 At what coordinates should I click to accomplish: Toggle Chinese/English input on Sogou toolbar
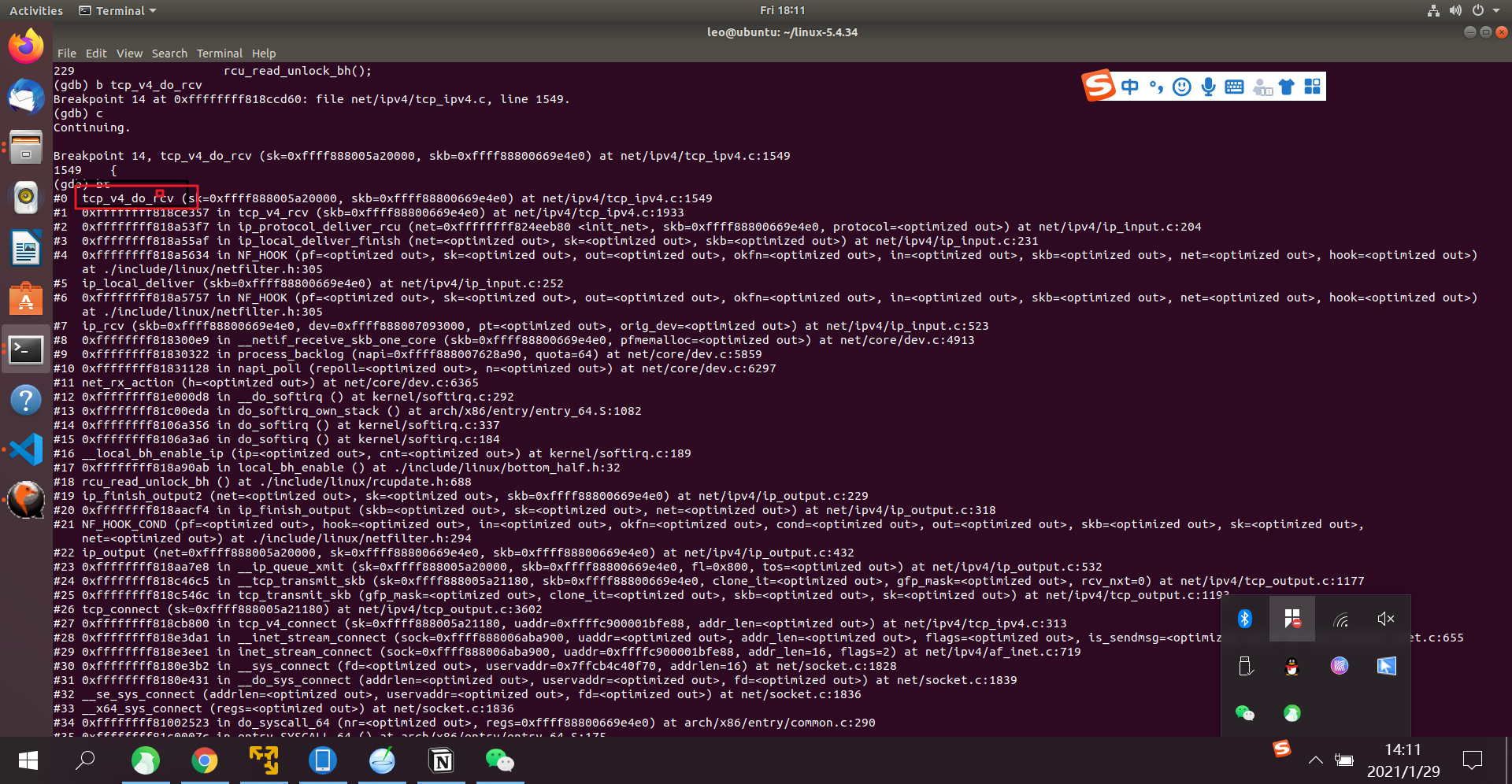click(x=1129, y=87)
